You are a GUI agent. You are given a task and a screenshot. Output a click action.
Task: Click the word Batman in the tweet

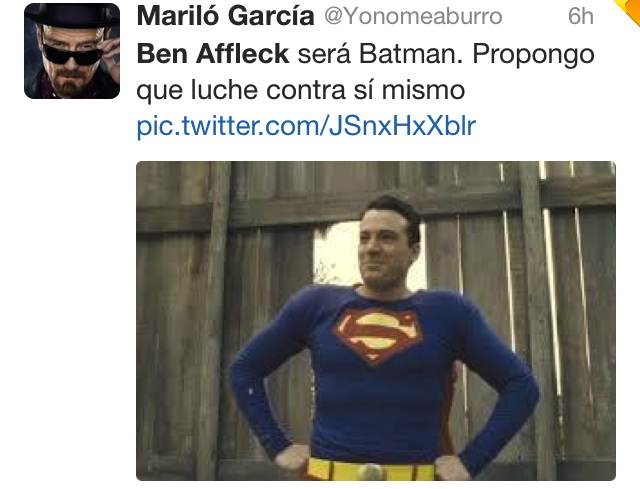[411, 53]
